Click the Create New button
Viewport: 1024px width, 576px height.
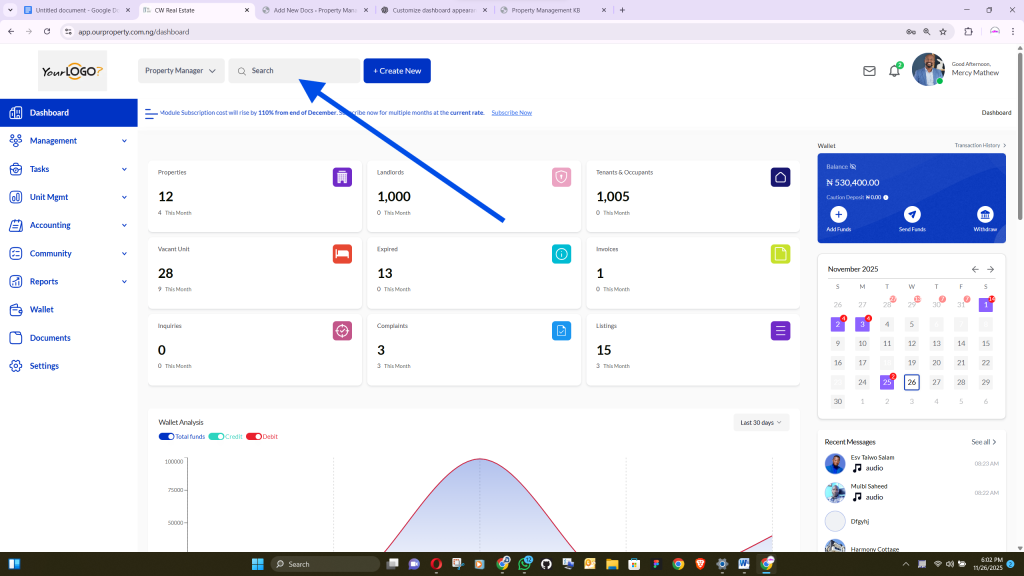tap(397, 71)
